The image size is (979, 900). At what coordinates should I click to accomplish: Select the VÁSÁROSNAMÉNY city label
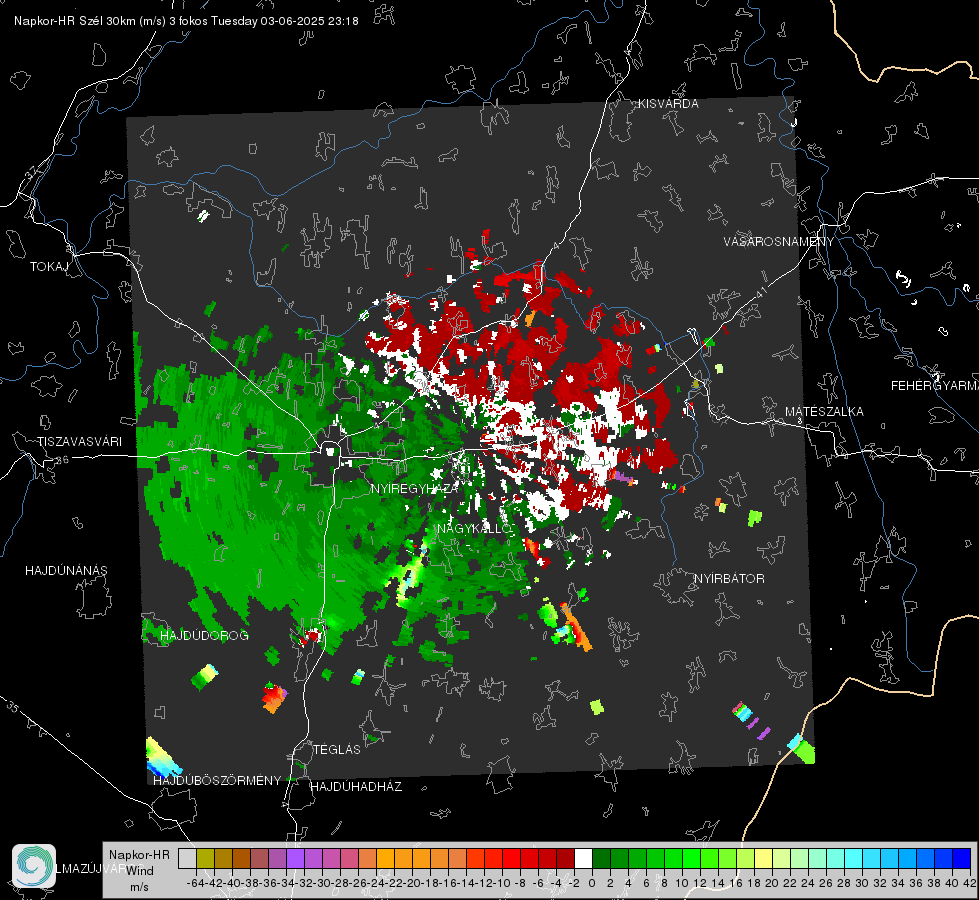779,242
